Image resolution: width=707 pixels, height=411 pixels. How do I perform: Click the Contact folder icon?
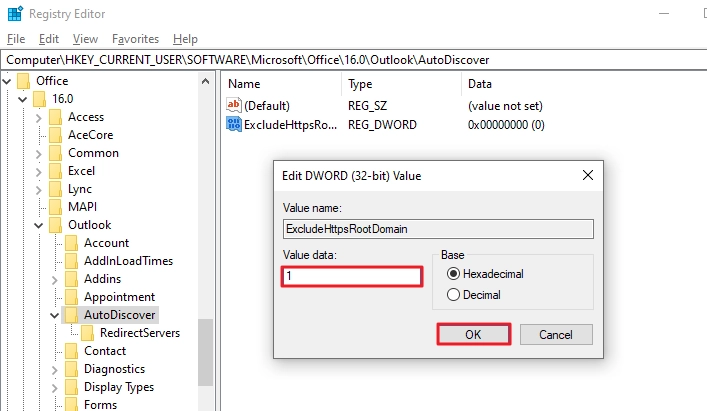tap(72, 351)
